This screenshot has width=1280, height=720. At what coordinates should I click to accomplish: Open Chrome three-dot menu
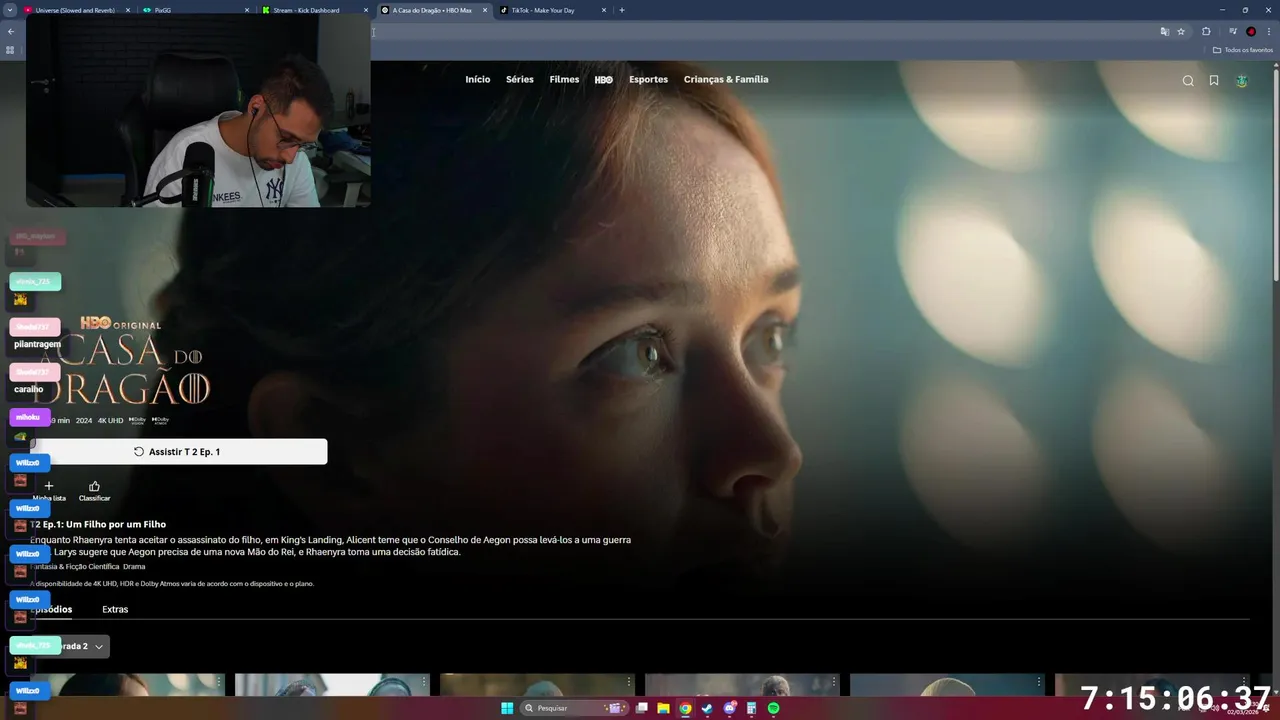tap(1269, 31)
